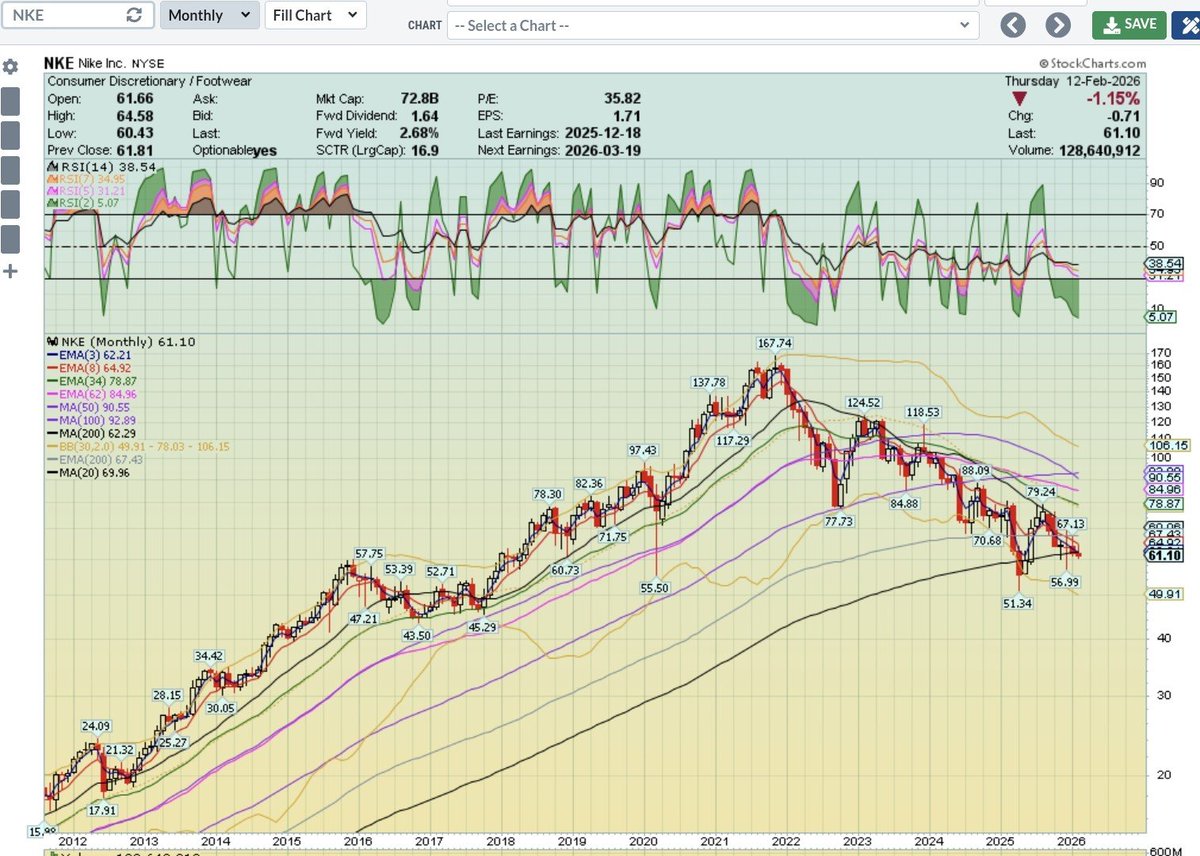Click the -1.15% change value
The image size is (1200, 856).
1113,98
